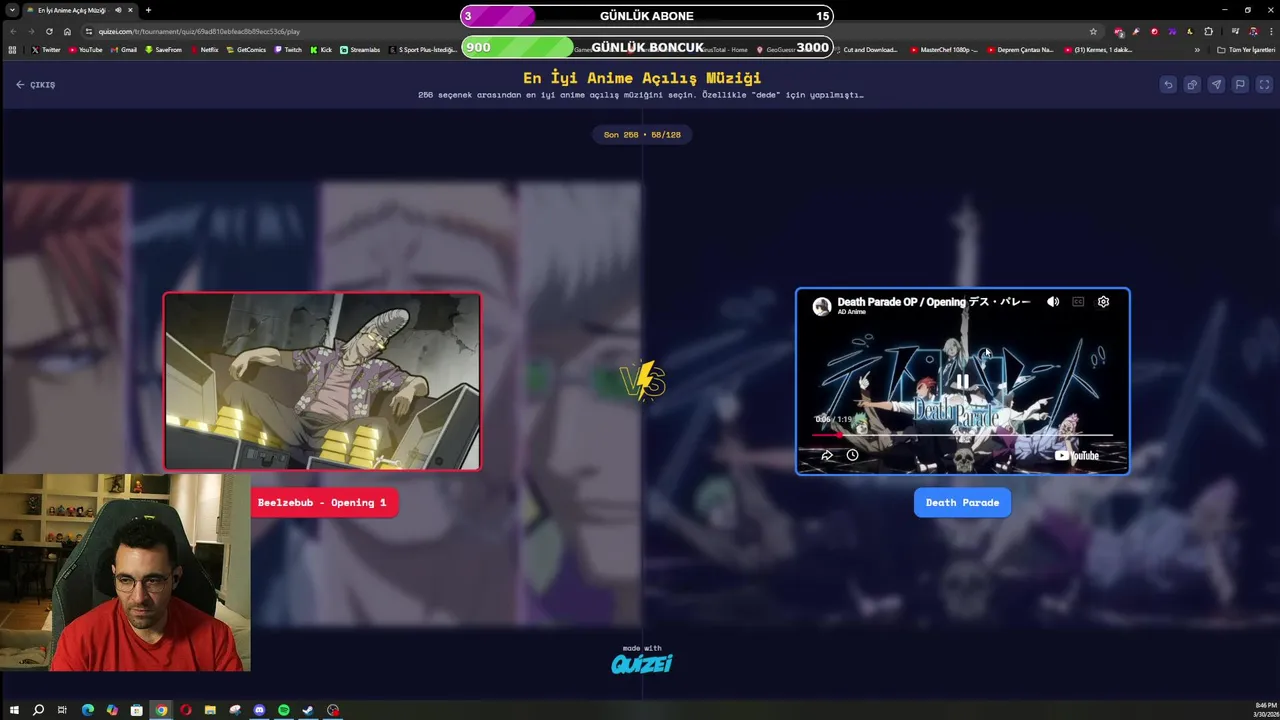Image resolution: width=1280 pixels, height=720 pixels.
Task: Click the quizei.com address bar
Action: coord(590,31)
